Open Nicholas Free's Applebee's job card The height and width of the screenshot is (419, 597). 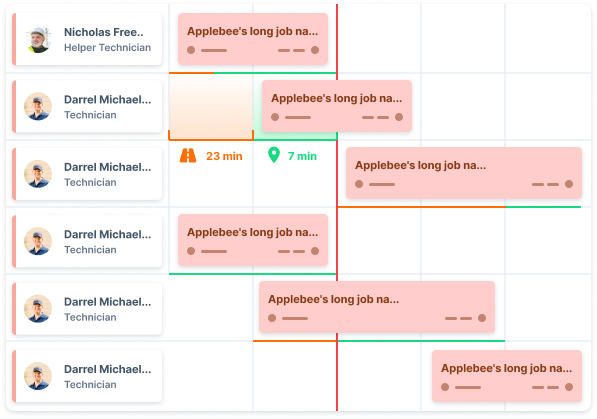coord(253,39)
